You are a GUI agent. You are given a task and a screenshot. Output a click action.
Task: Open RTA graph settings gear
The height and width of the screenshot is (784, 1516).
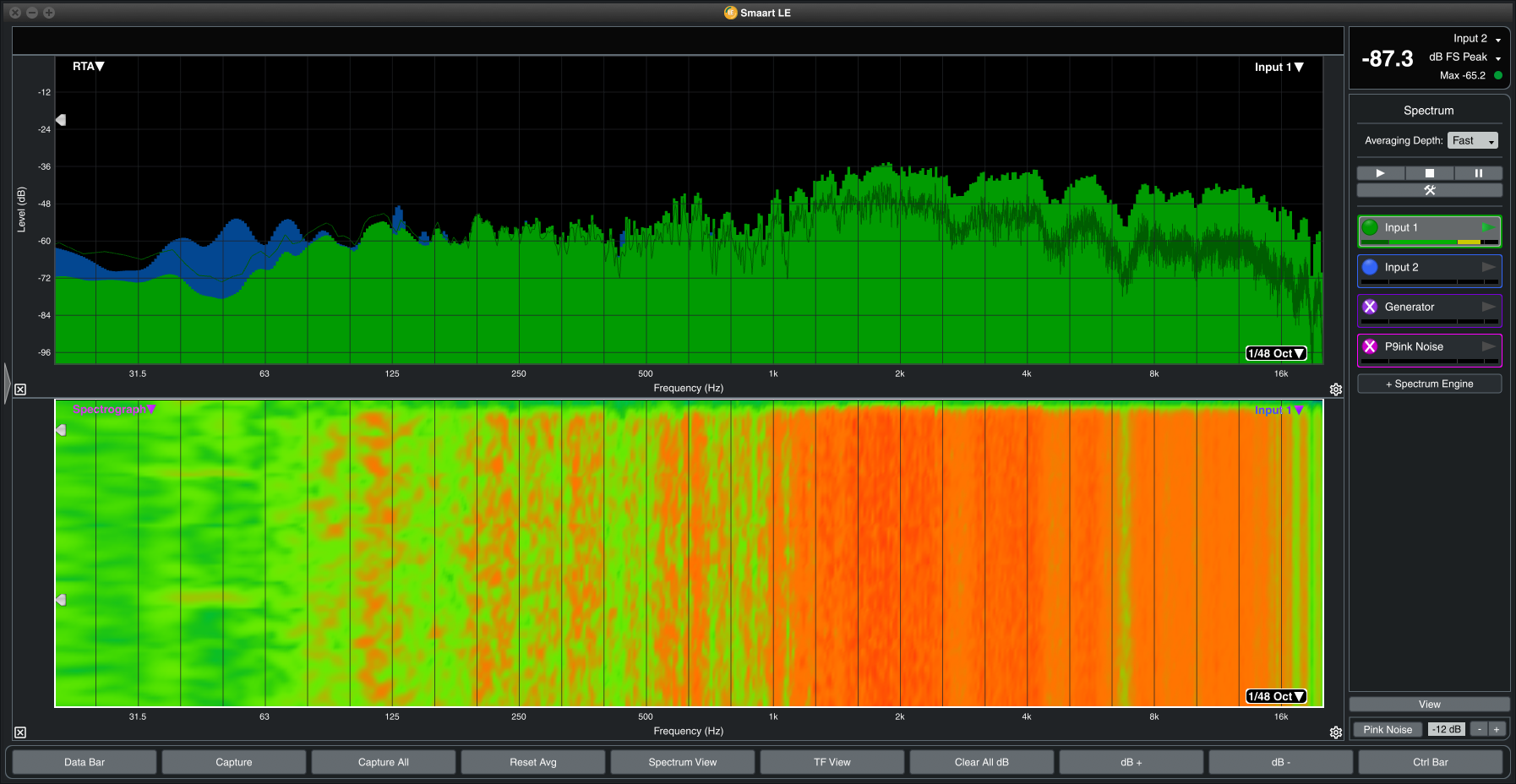tap(1336, 389)
